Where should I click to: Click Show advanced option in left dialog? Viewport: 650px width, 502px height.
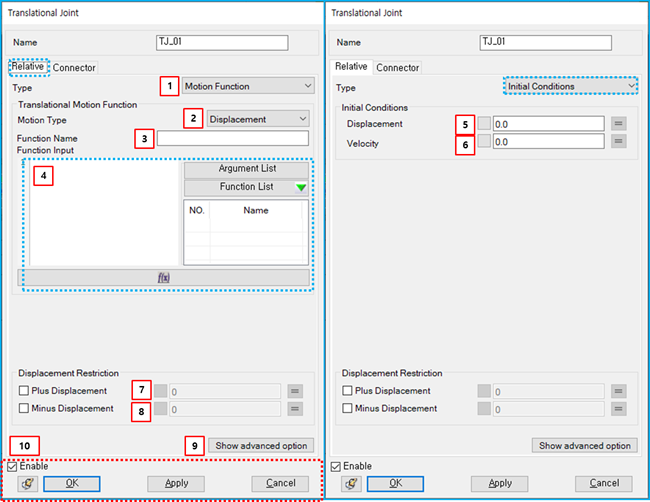[x=261, y=446]
